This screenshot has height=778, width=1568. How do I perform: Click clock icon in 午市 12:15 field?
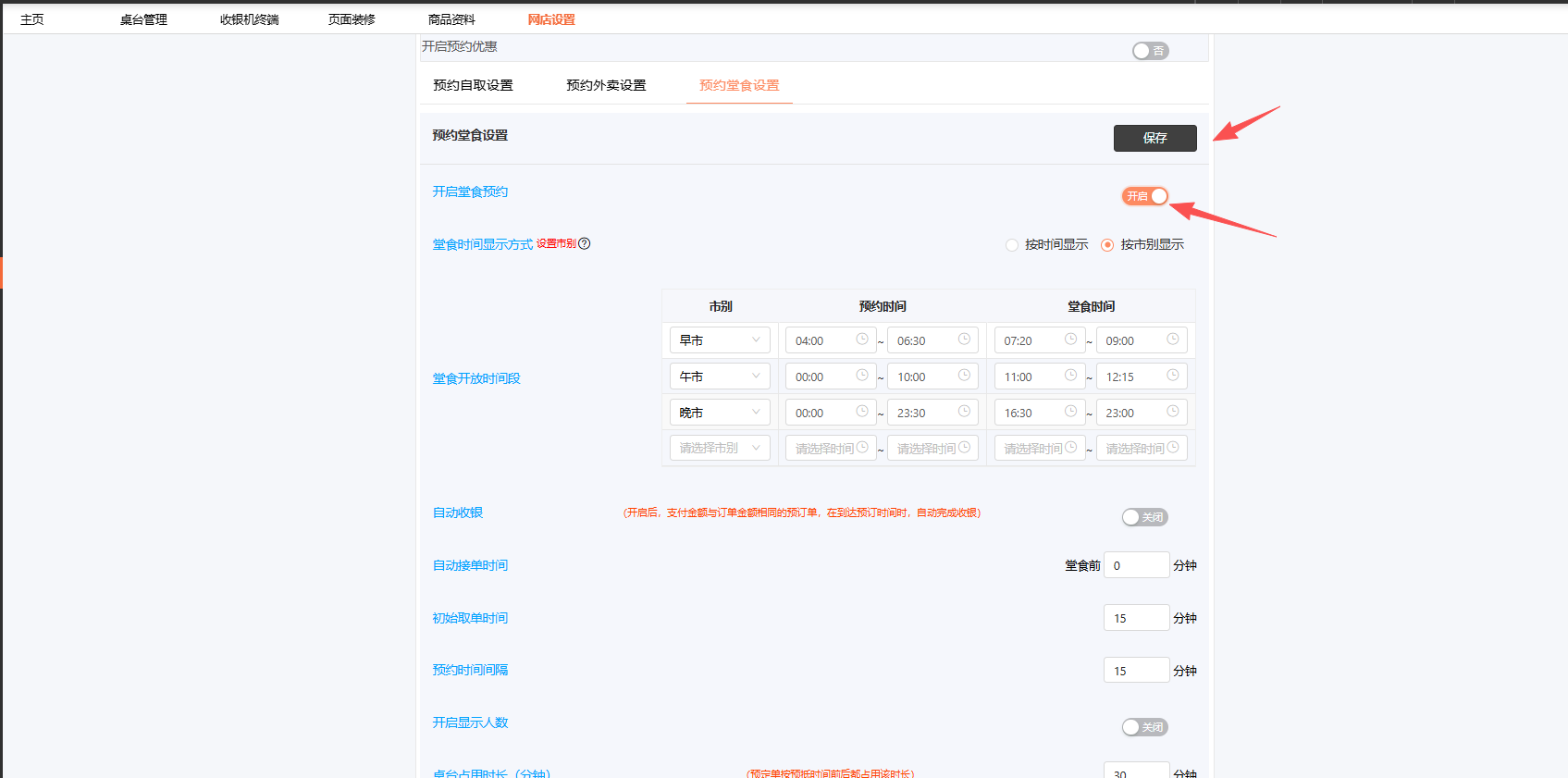(x=1172, y=376)
